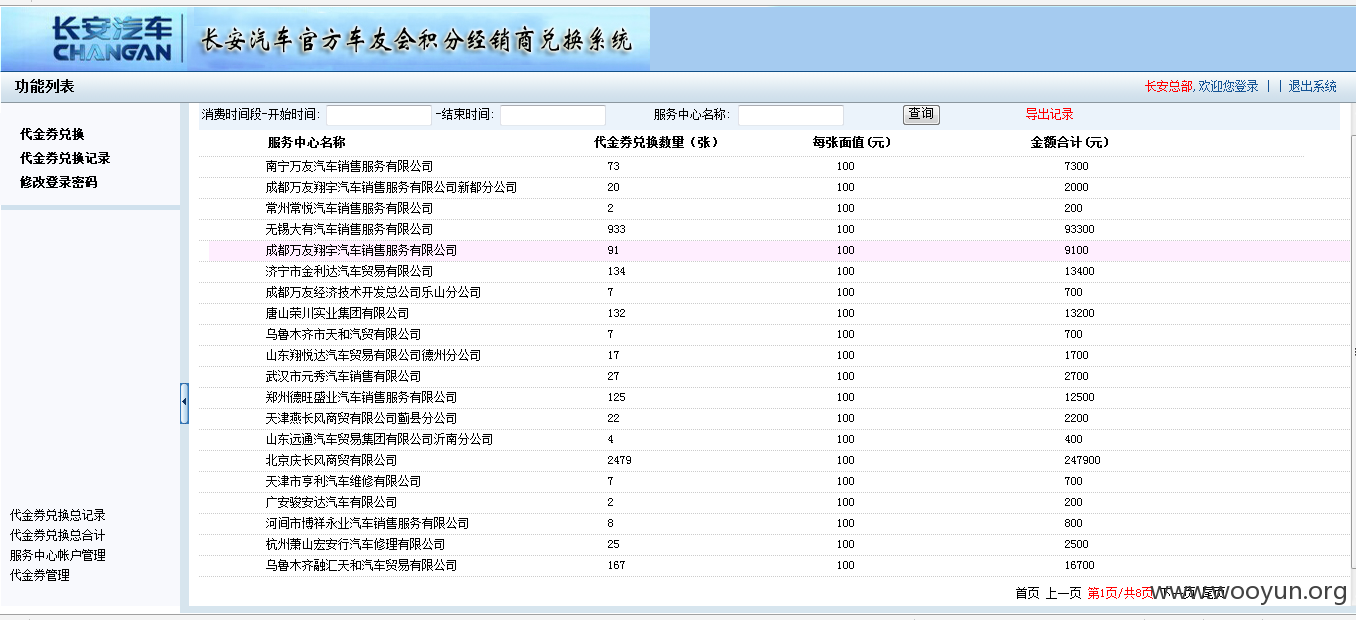Click the 代金券兑换数量（张） column header
Image resolution: width=1356 pixels, height=620 pixels.
coord(656,142)
